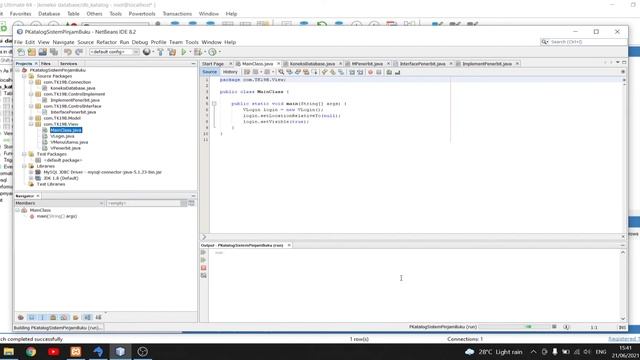Image resolution: width=640 pixels, height=360 pixels.
Task: Switch to the Services tab
Action: [x=68, y=64]
